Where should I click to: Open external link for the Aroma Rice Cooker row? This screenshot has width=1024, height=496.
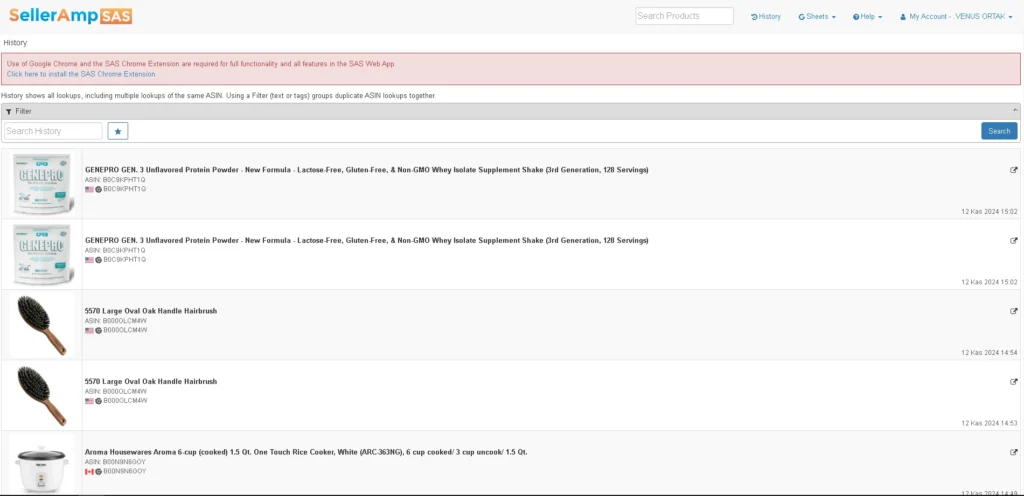1014,452
